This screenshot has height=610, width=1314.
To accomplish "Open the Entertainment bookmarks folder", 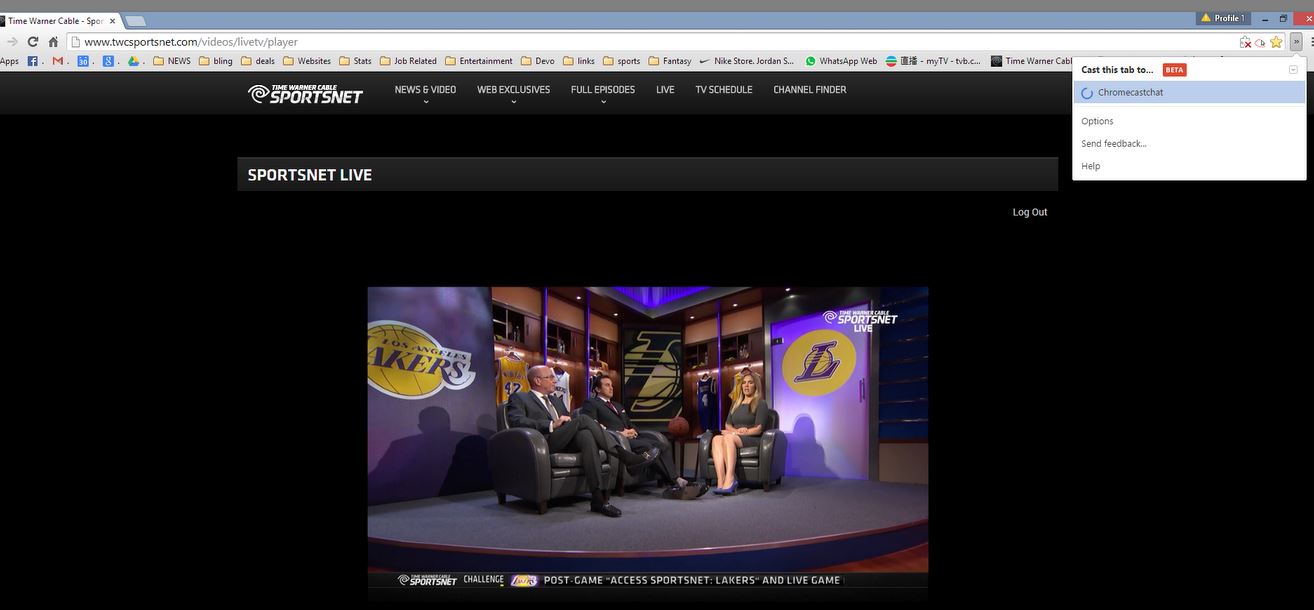I will pyautogui.click(x=479, y=61).
